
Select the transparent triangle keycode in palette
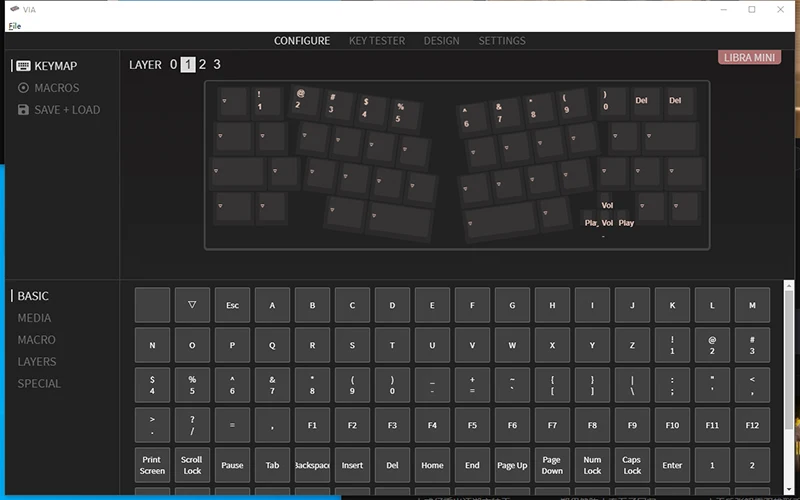(x=192, y=305)
